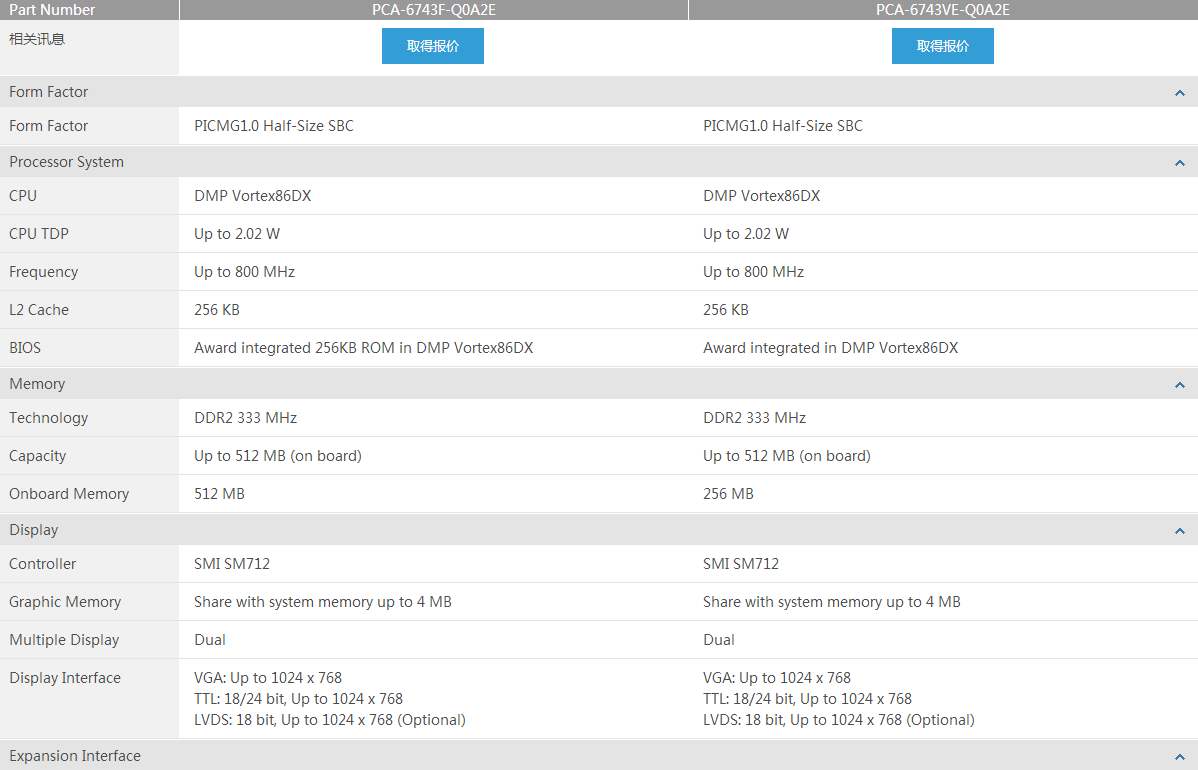This screenshot has height=770, width=1198.
Task: Select the PCA-6743F-Q0A2E part number header
Action: 434,10
